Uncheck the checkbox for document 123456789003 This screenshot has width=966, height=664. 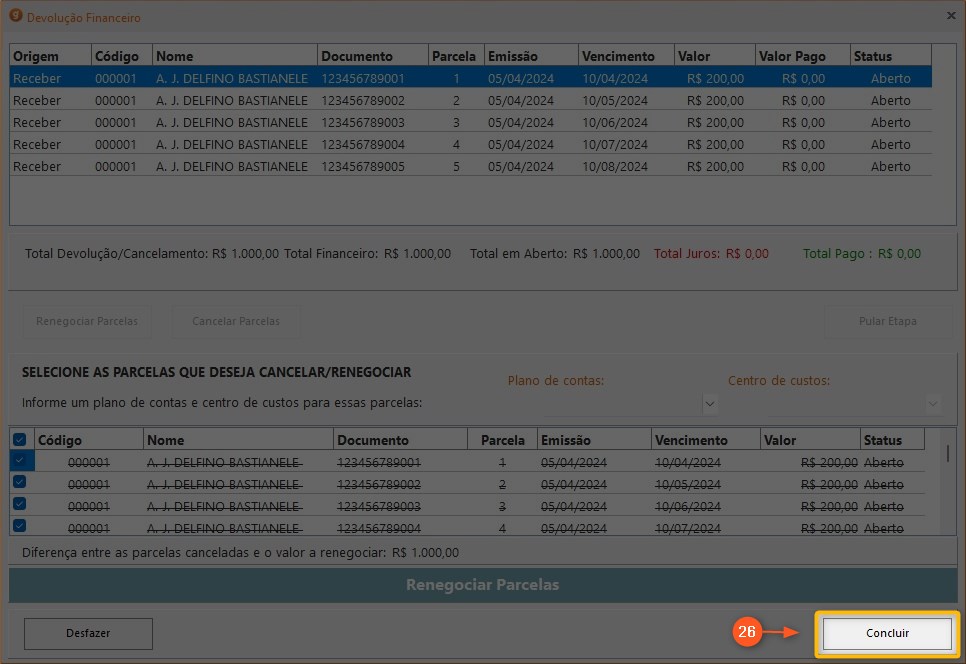19,504
